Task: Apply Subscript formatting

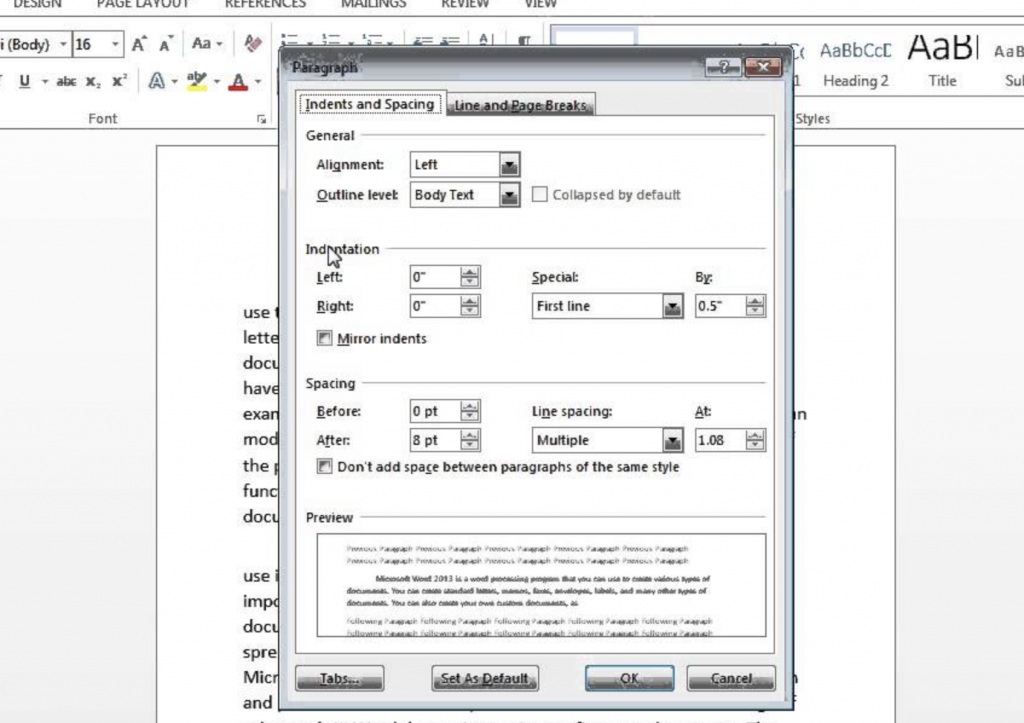Action: coord(93,82)
